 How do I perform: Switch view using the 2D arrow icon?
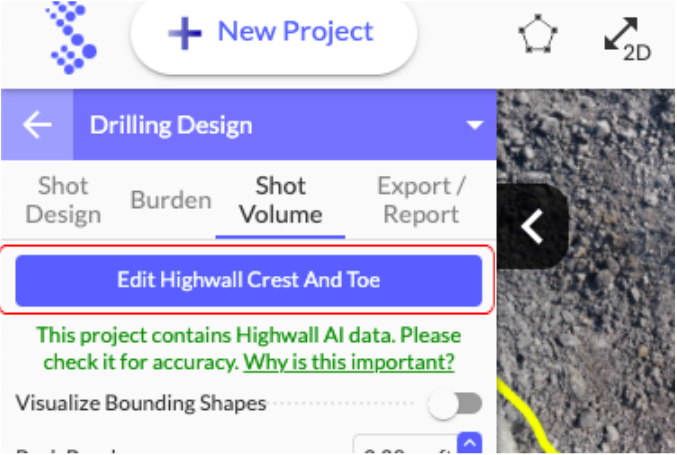(627, 39)
